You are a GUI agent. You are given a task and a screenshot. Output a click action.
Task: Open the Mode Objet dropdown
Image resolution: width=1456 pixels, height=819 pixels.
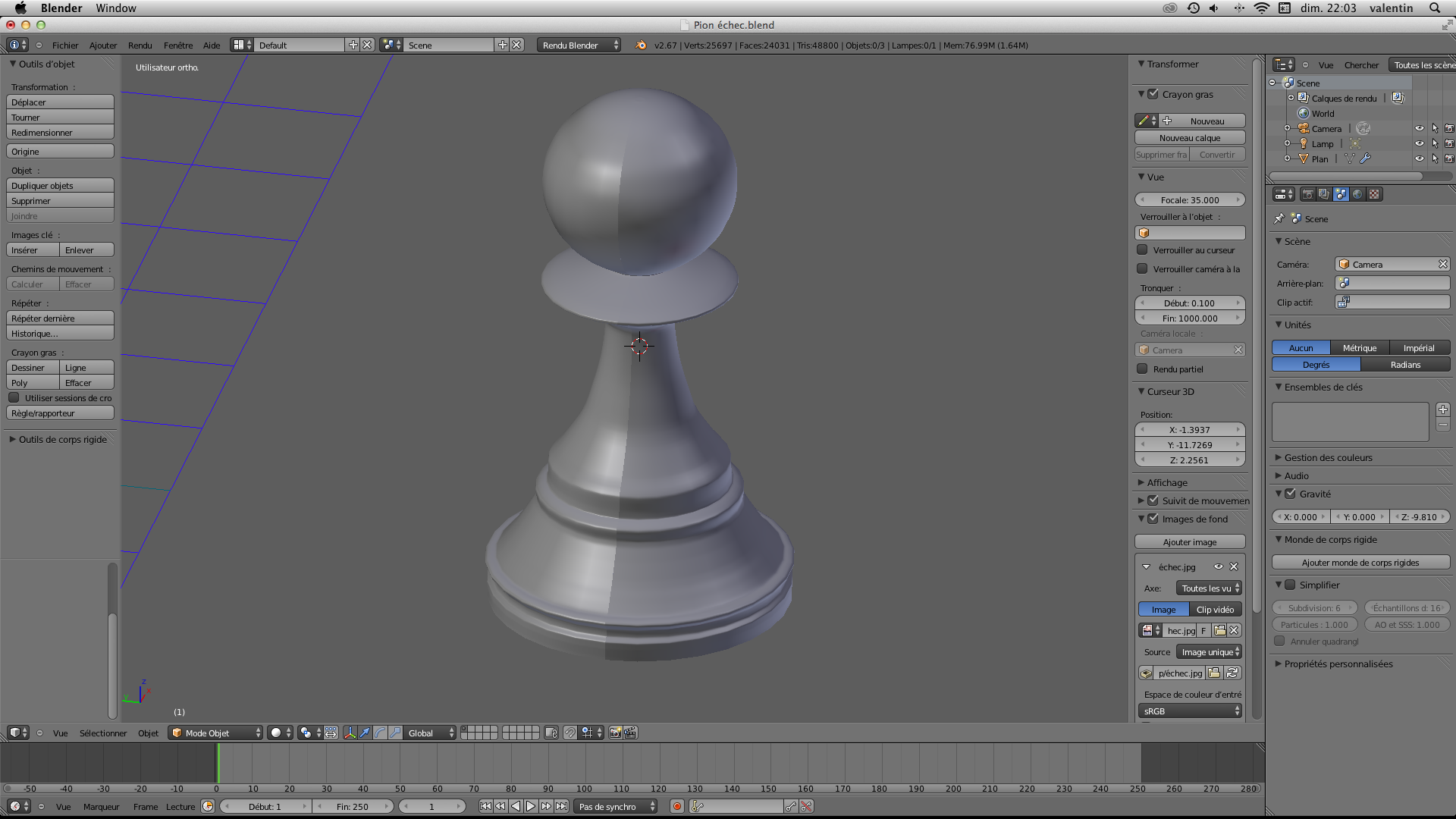click(x=215, y=733)
